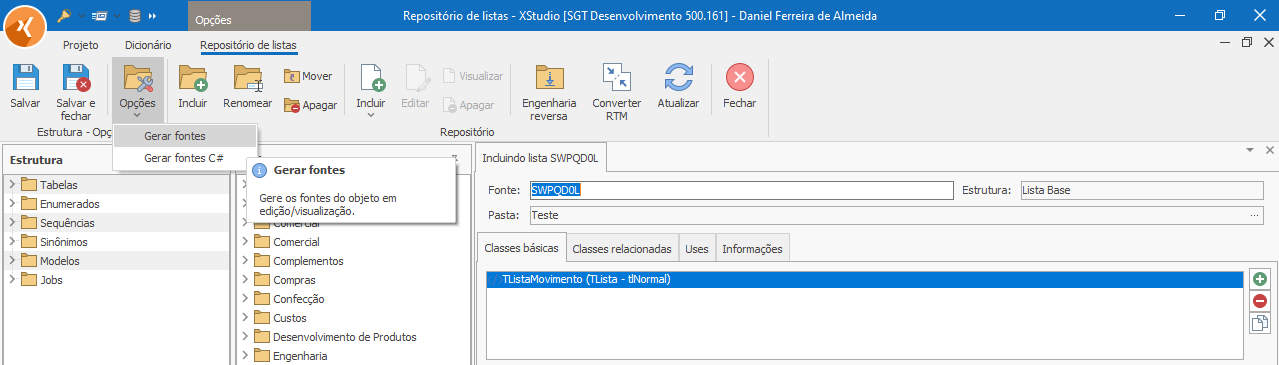The image size is (1279, 365).
Task: Close the Incluindo lista document panel
Action: click(1269, 149)
